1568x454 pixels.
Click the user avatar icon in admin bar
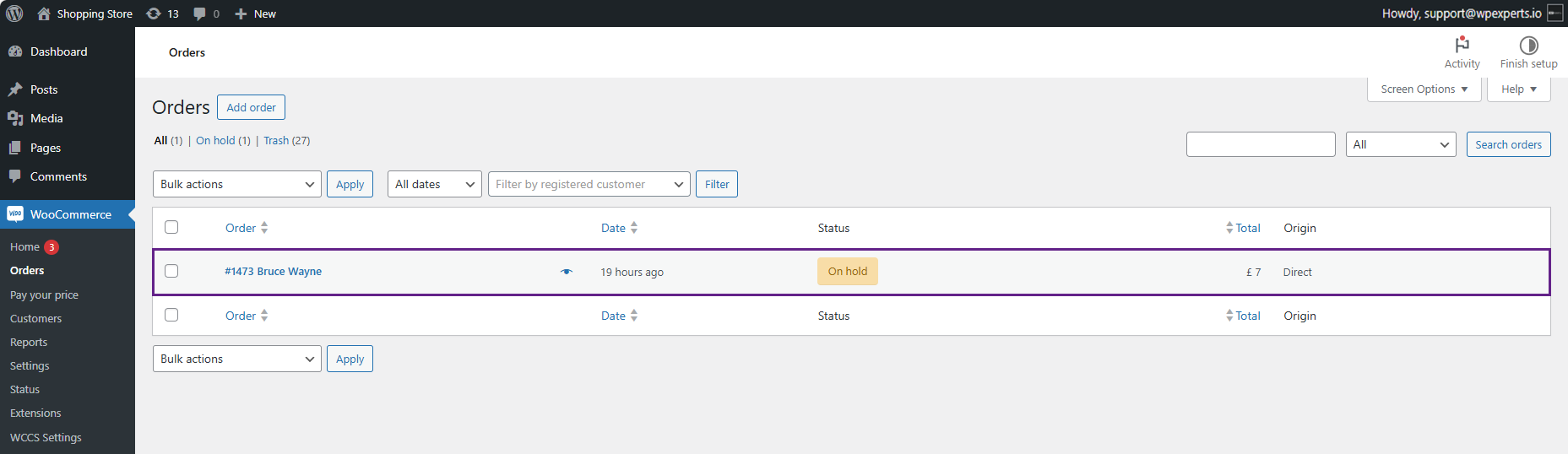click(1554, 14)
